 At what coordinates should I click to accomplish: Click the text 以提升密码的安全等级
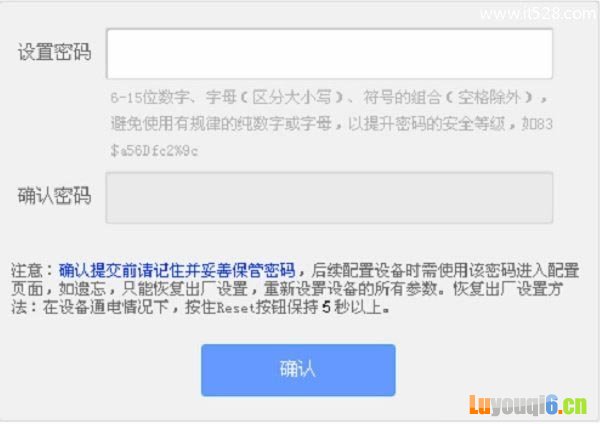(x=427, y=124)
